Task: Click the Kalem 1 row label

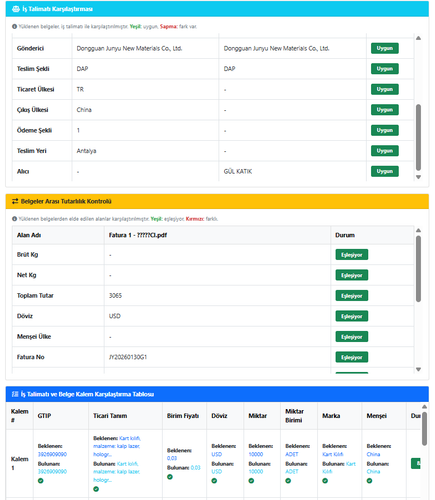Action: pos(20,463)
